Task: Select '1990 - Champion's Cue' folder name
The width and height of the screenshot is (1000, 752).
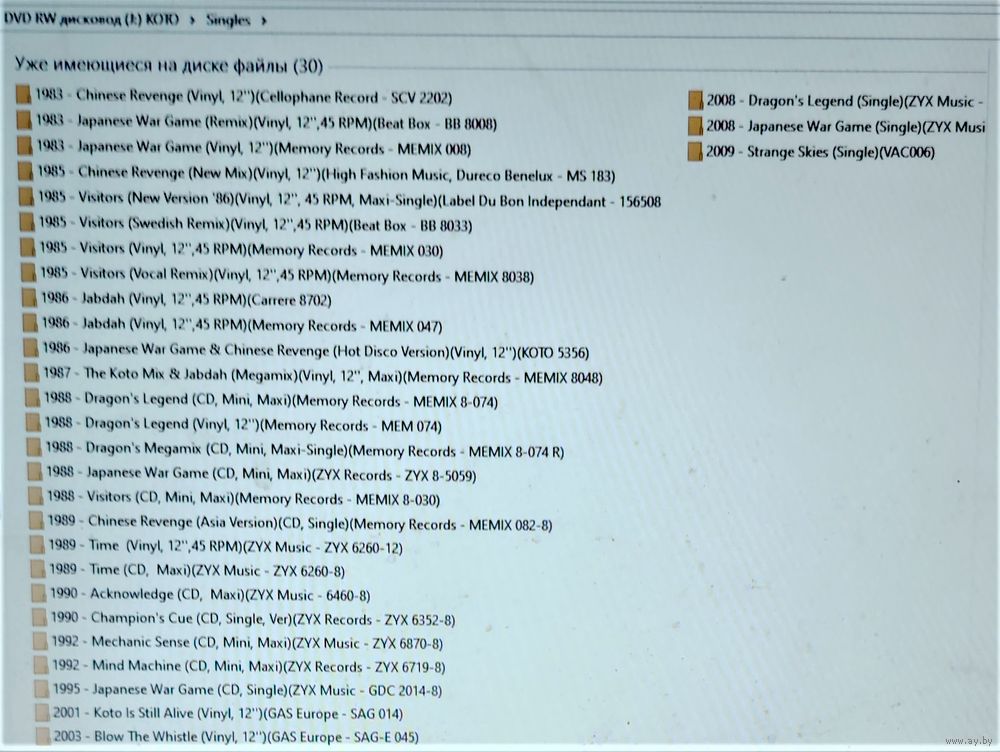Action: coord(253,619)
